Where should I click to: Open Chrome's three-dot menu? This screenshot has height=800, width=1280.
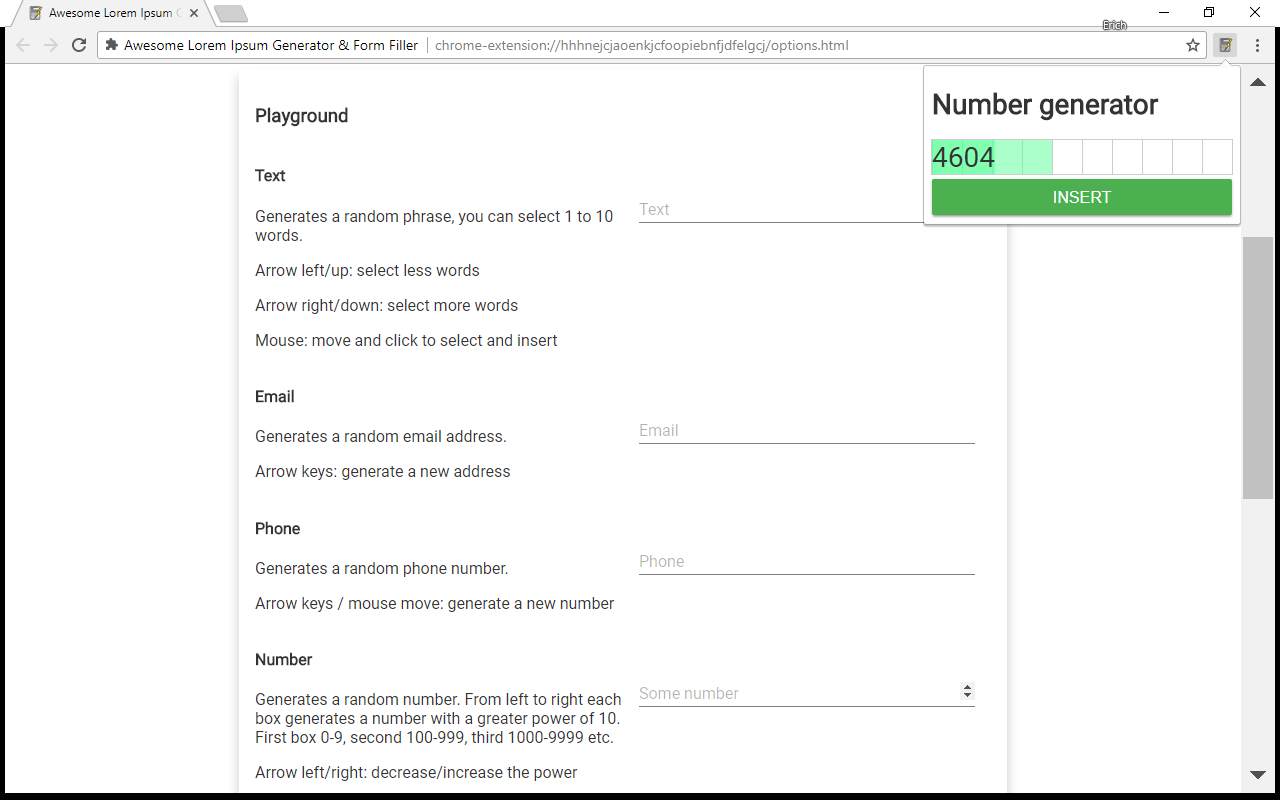(1257, 45)
